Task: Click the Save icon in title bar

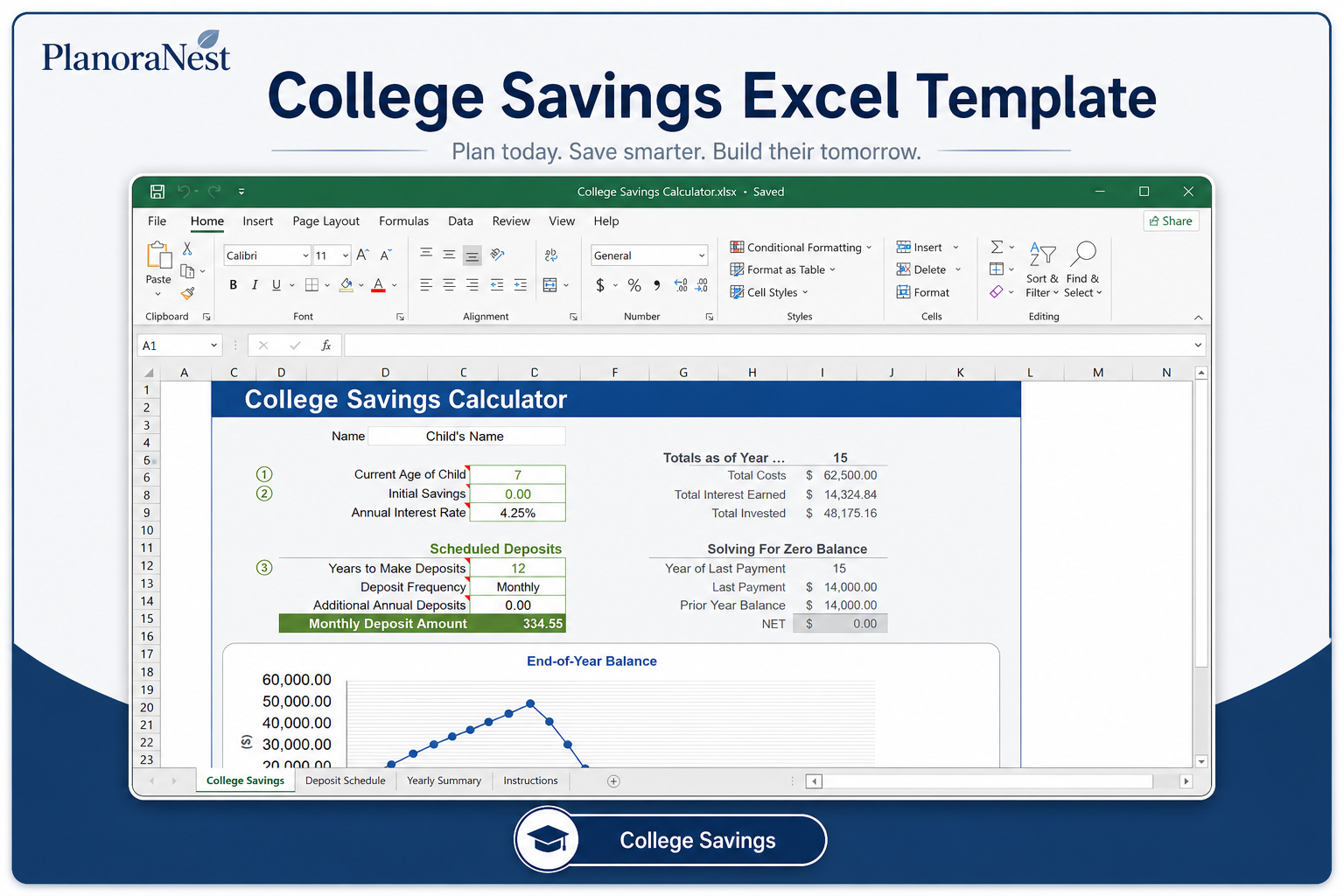Action: pyautogui.click(x=157, y=192)
